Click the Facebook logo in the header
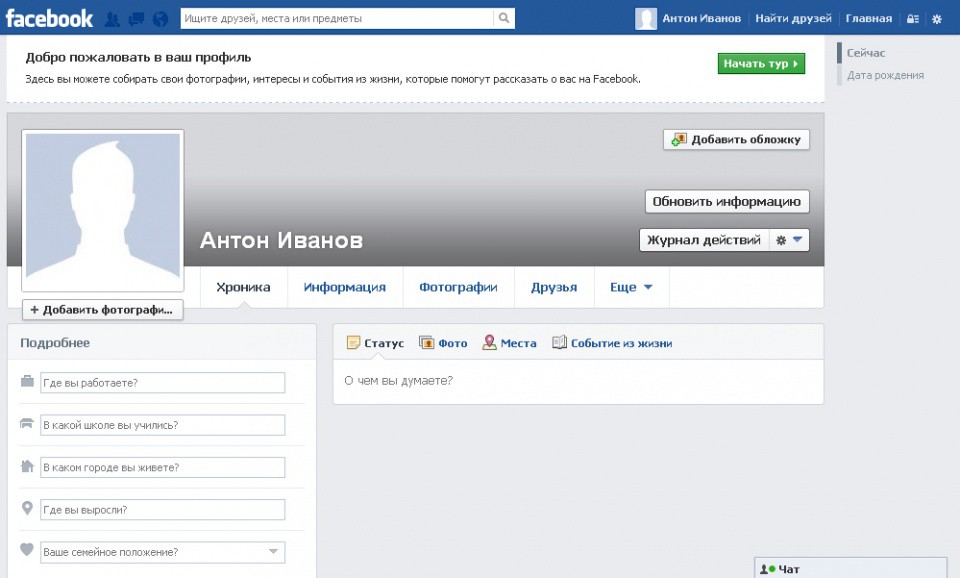This screenshot has width=960, height=578. coord(49,18)
